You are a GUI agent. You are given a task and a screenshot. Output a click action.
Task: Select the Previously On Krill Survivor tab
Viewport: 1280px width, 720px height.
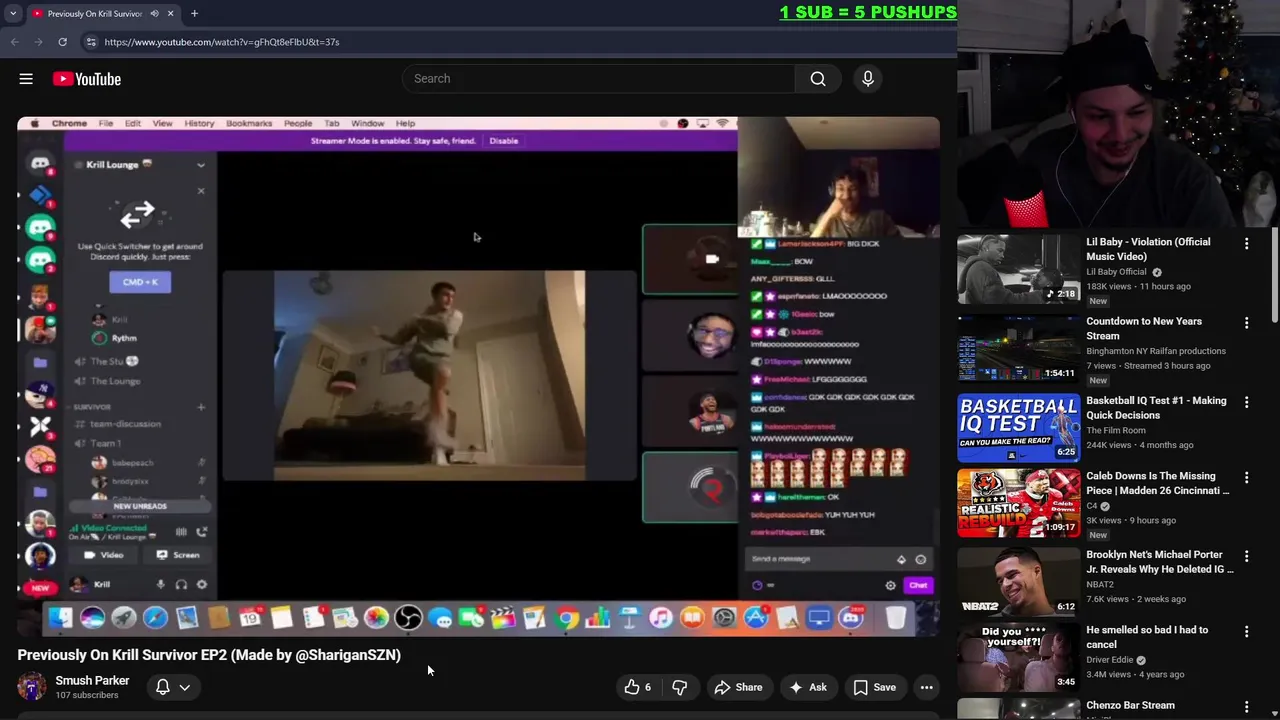pyautogui.click(x=95, y=14)
